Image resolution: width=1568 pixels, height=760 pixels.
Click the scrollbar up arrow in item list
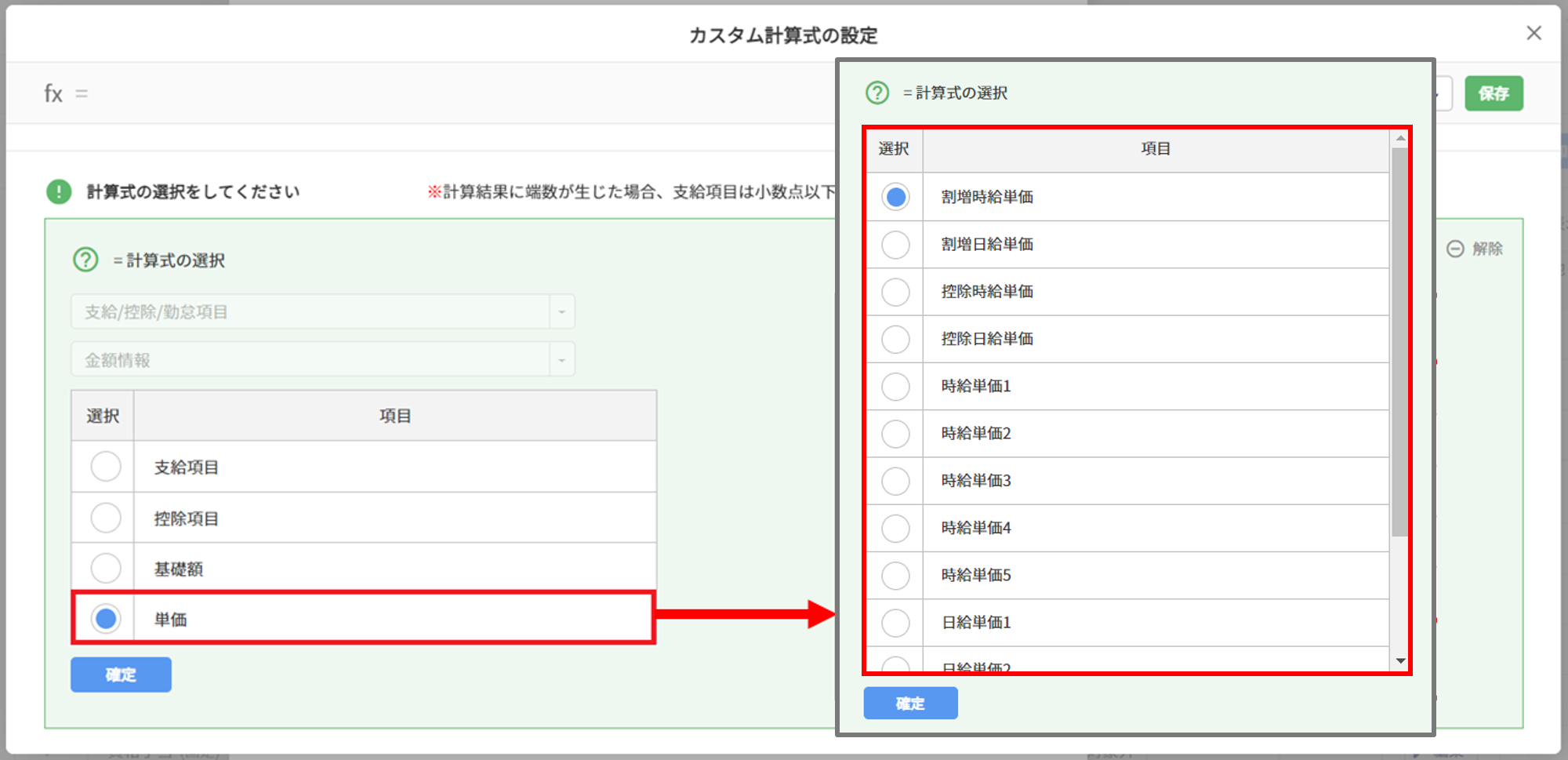point(1400,138)
